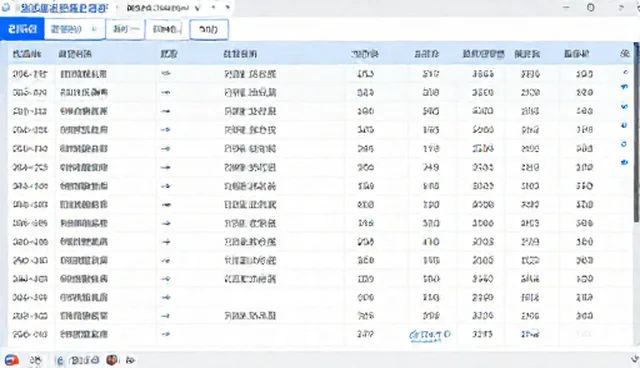Click the round brown avatar icon in the bottom bar
This screenshot has height=368, width=640.
pos(112,360)
